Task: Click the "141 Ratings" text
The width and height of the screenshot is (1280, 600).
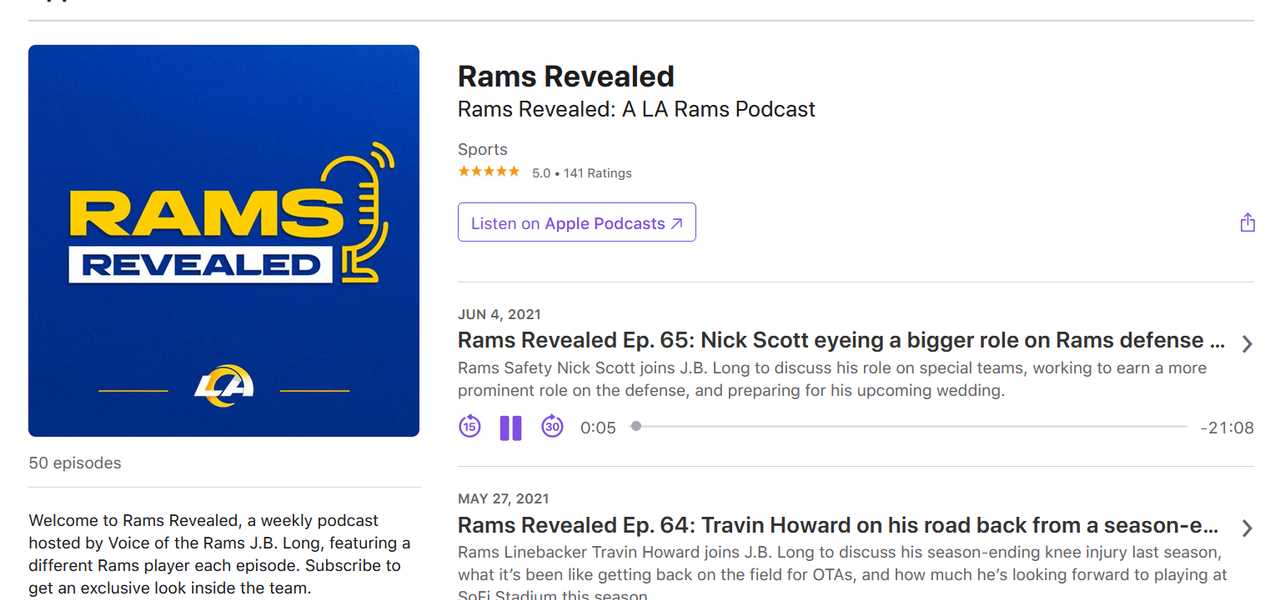Action: coord(597,173)
